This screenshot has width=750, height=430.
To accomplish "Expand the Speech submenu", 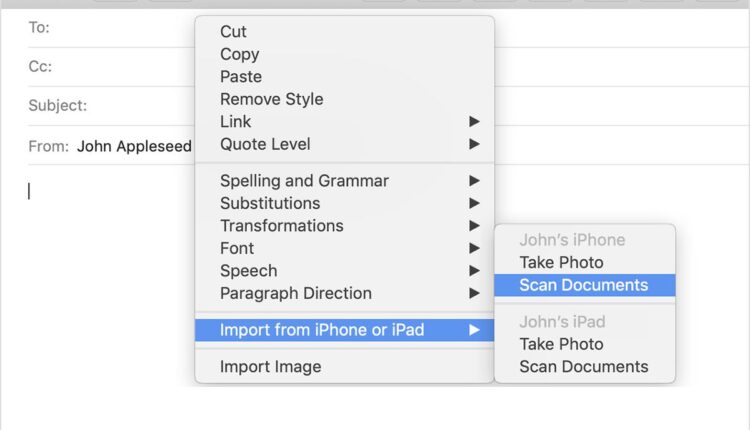I will coord(248,271).
